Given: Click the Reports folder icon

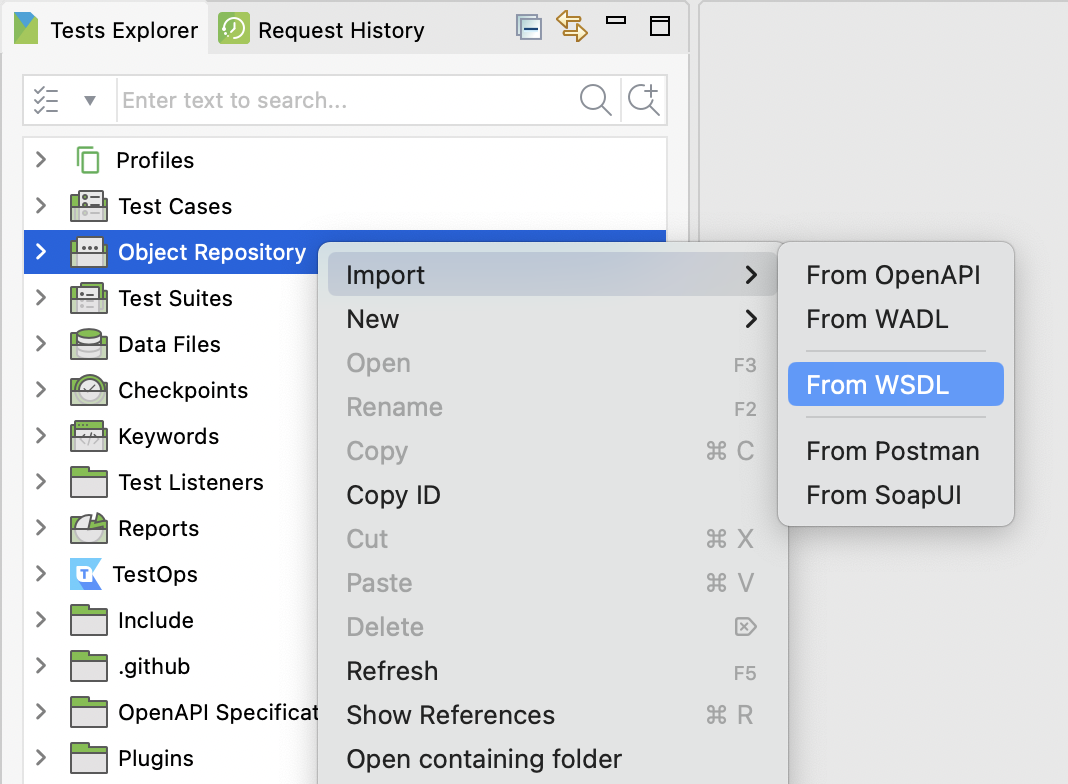Looking at the screenshot, I should (89, 528).
